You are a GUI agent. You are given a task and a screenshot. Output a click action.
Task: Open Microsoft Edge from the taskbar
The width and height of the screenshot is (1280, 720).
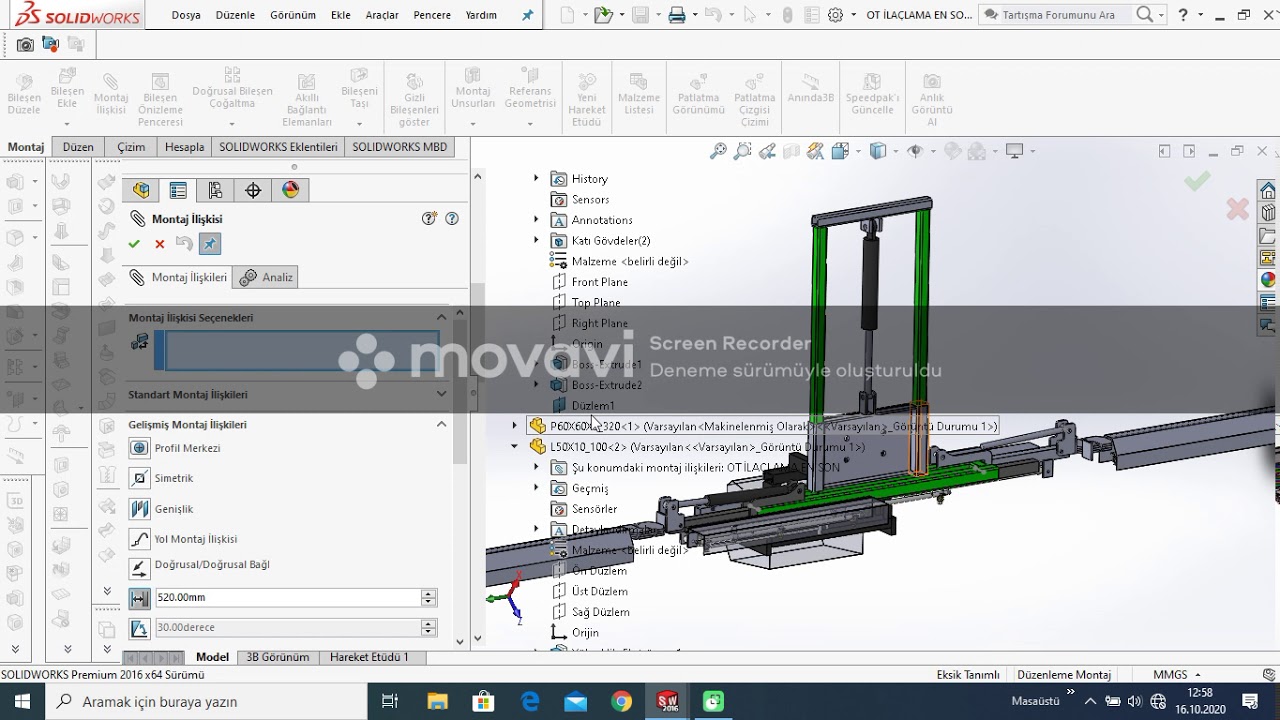click(x=530, y=701)
